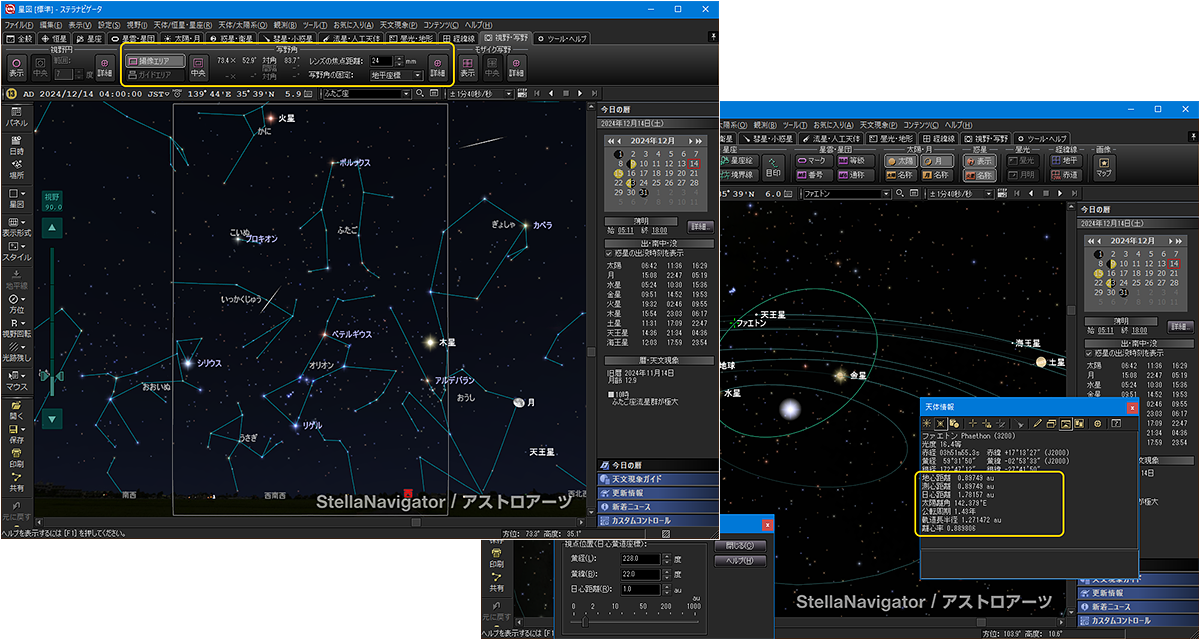The image size is (1200, 640).
Task: Toggle 撮像エリア button in 写野角 group
Action: pyautogui.click(x=155, y=61)
